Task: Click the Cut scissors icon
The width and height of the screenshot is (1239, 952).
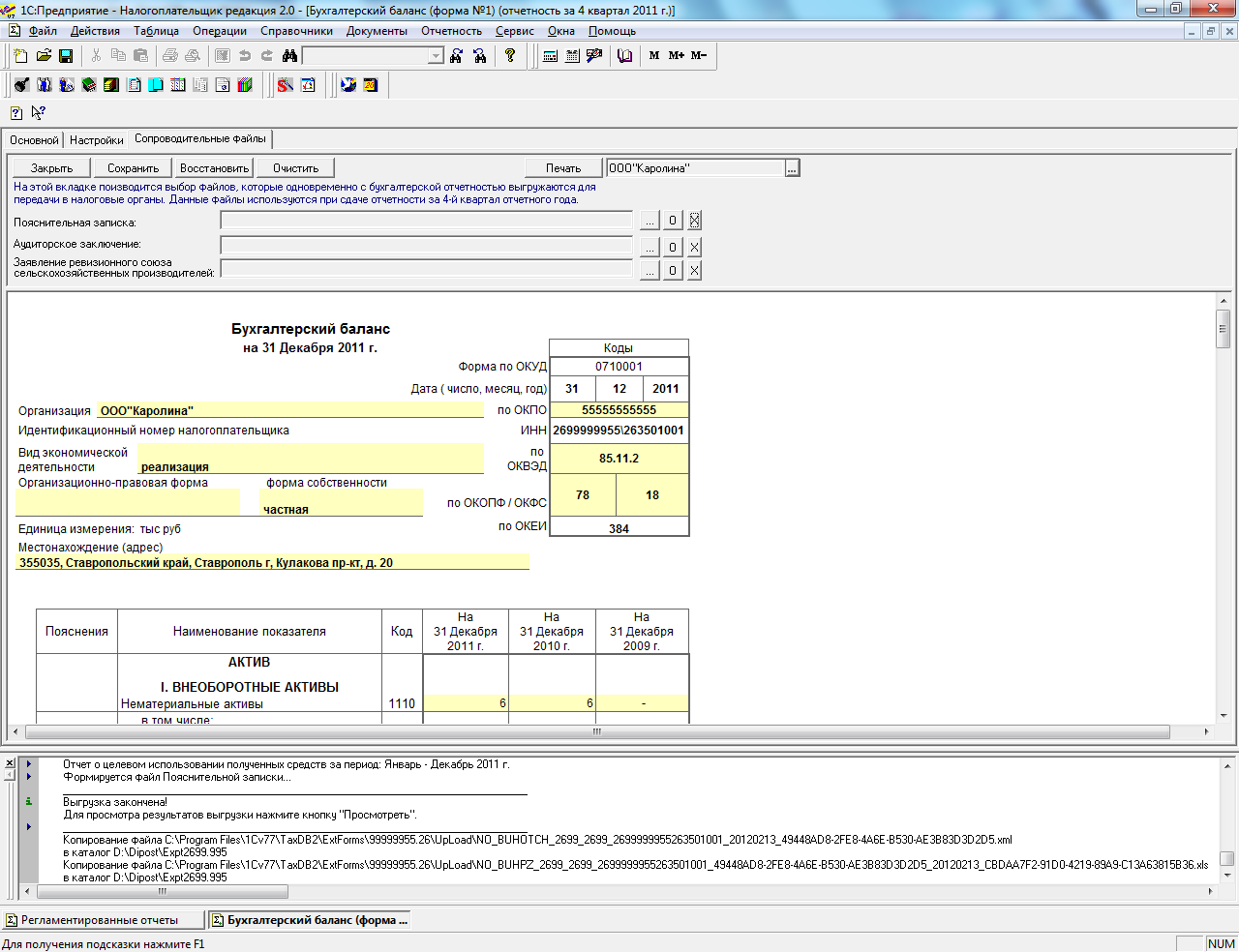Action: [x=96, y=56]
